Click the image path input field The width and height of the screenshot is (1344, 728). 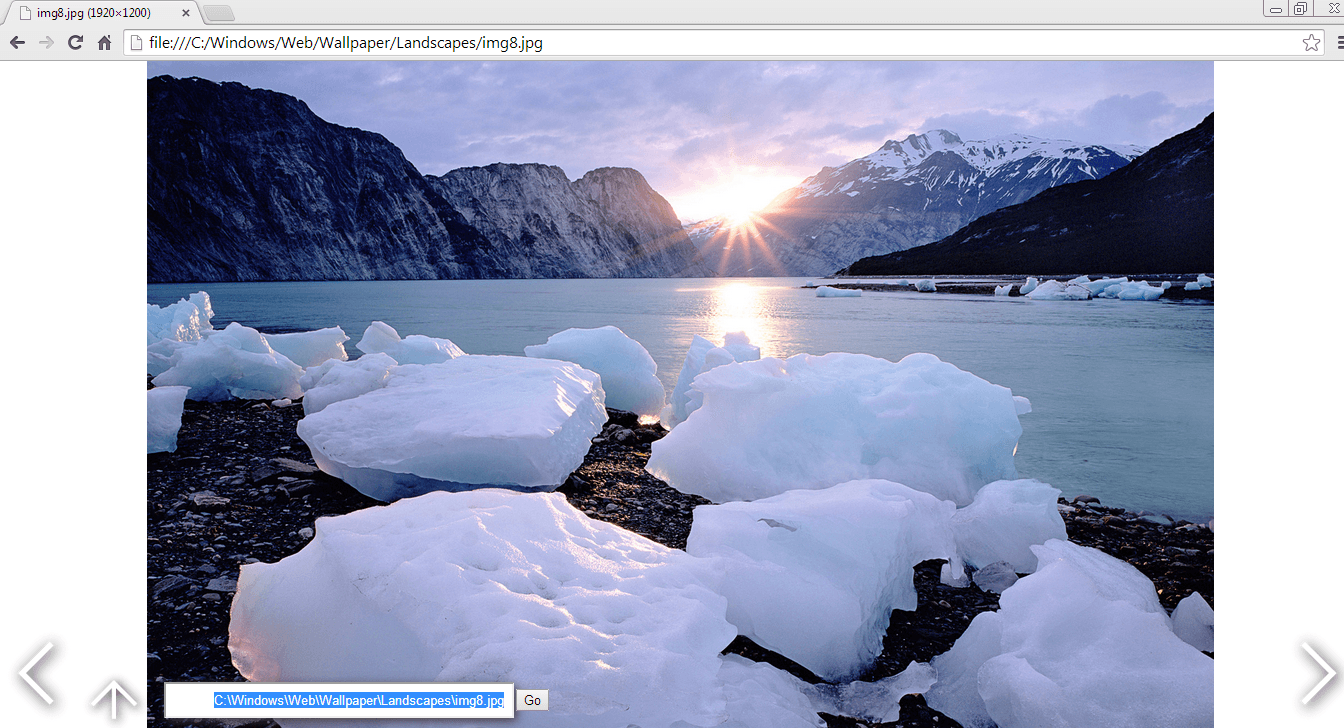[x=339, y=701]
